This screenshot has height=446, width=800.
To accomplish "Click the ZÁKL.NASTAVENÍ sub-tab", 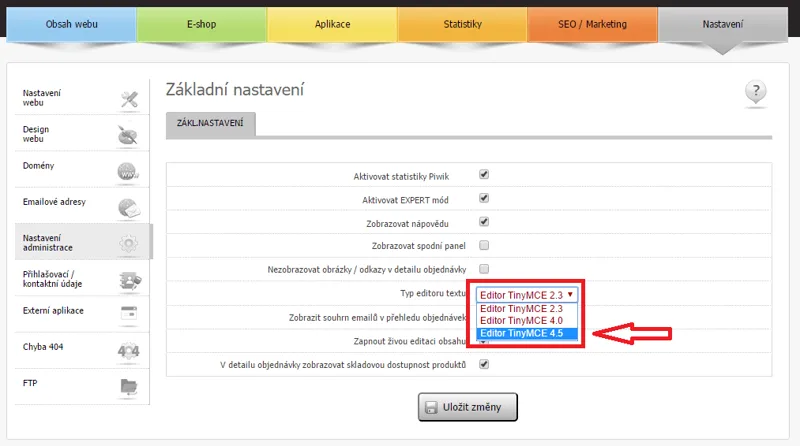I will [210, 123].
